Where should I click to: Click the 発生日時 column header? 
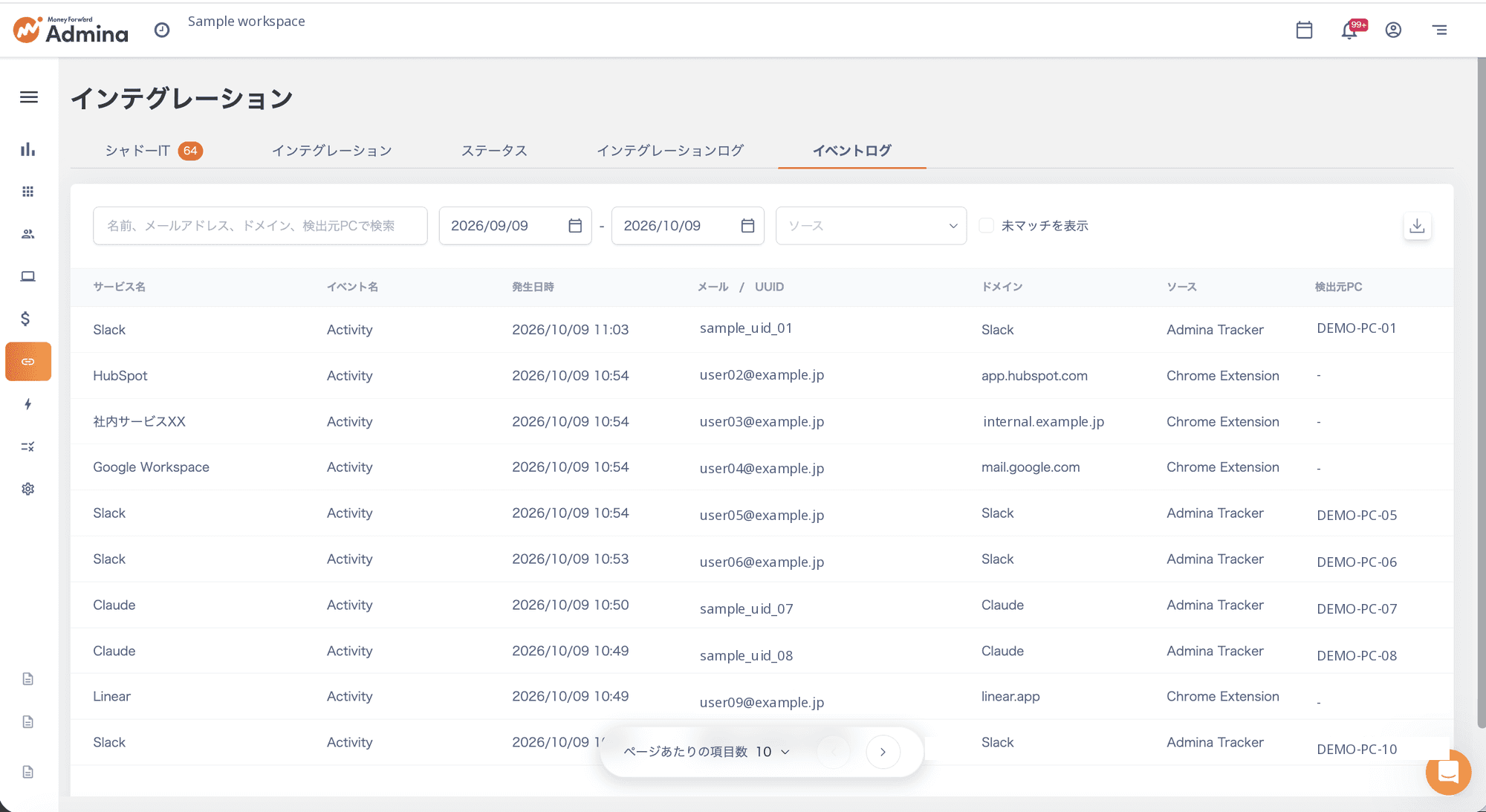point(533,287)
